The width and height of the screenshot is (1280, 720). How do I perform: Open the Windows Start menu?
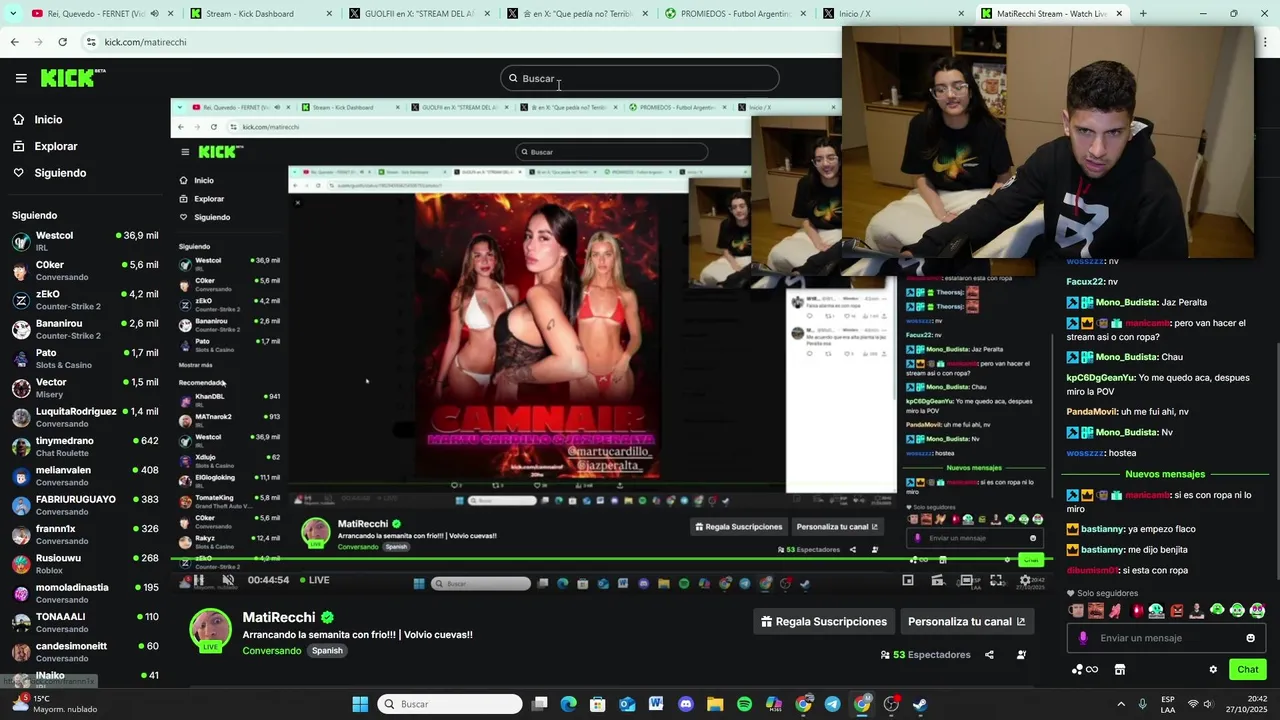click(360, 704)
